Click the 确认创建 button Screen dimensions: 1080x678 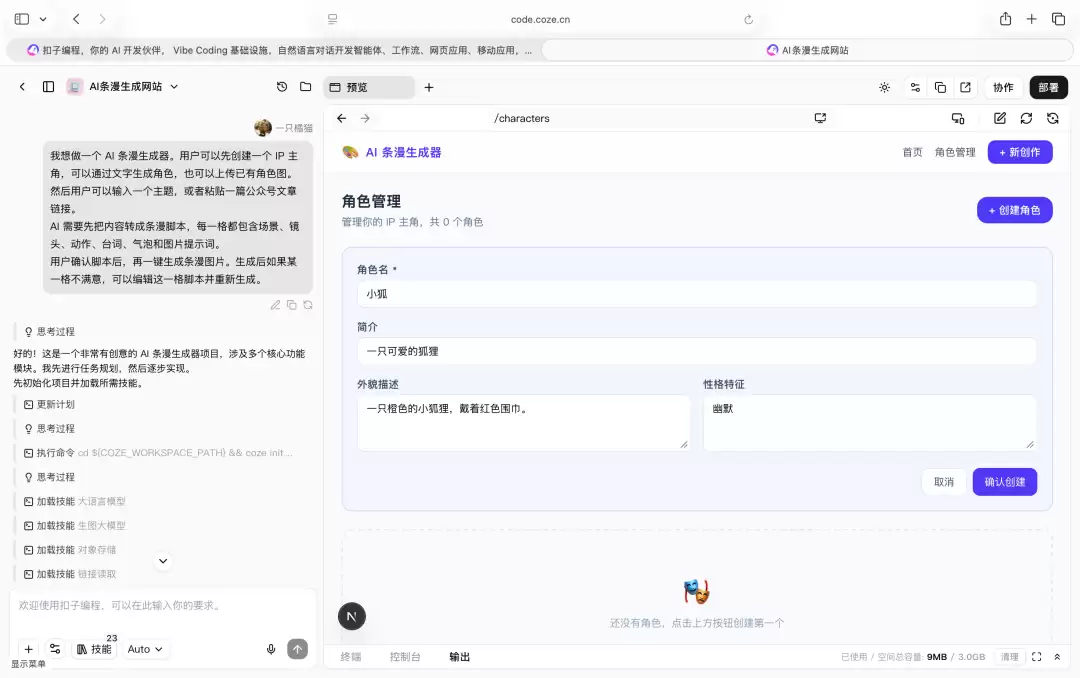(1005, 482)
